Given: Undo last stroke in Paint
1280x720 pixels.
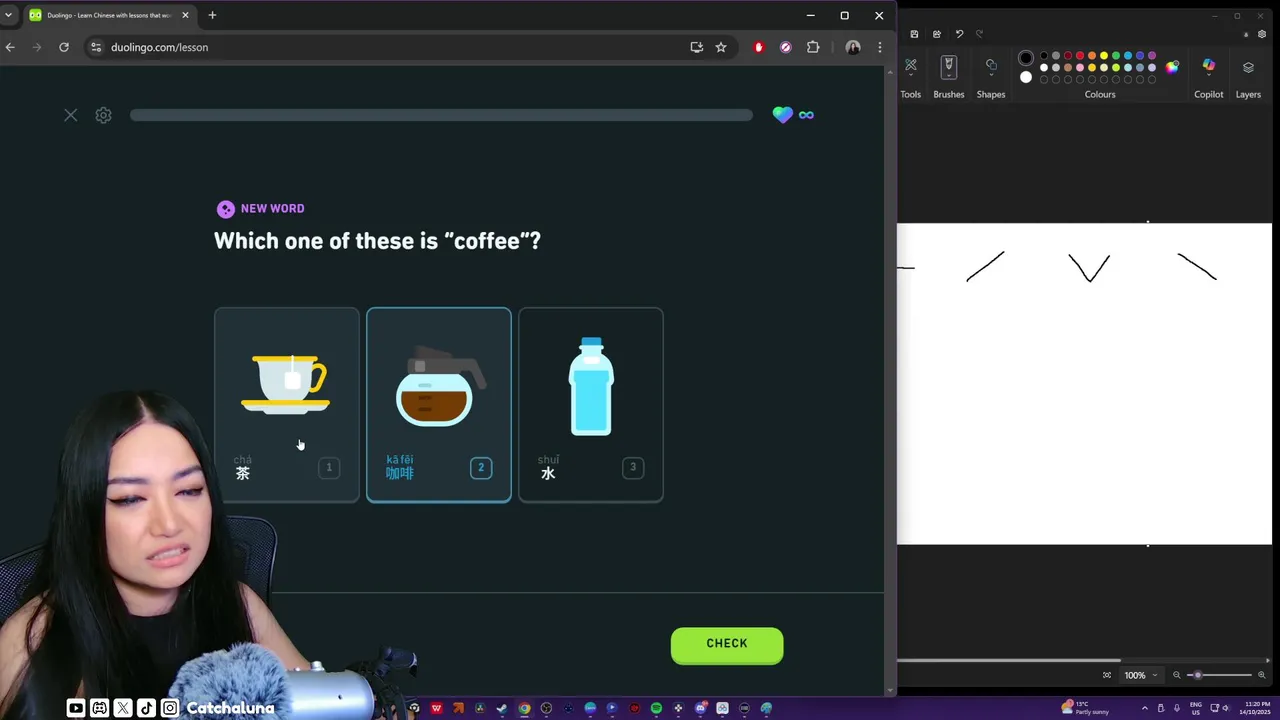Looking at the screenshot, I should point(960,34).
